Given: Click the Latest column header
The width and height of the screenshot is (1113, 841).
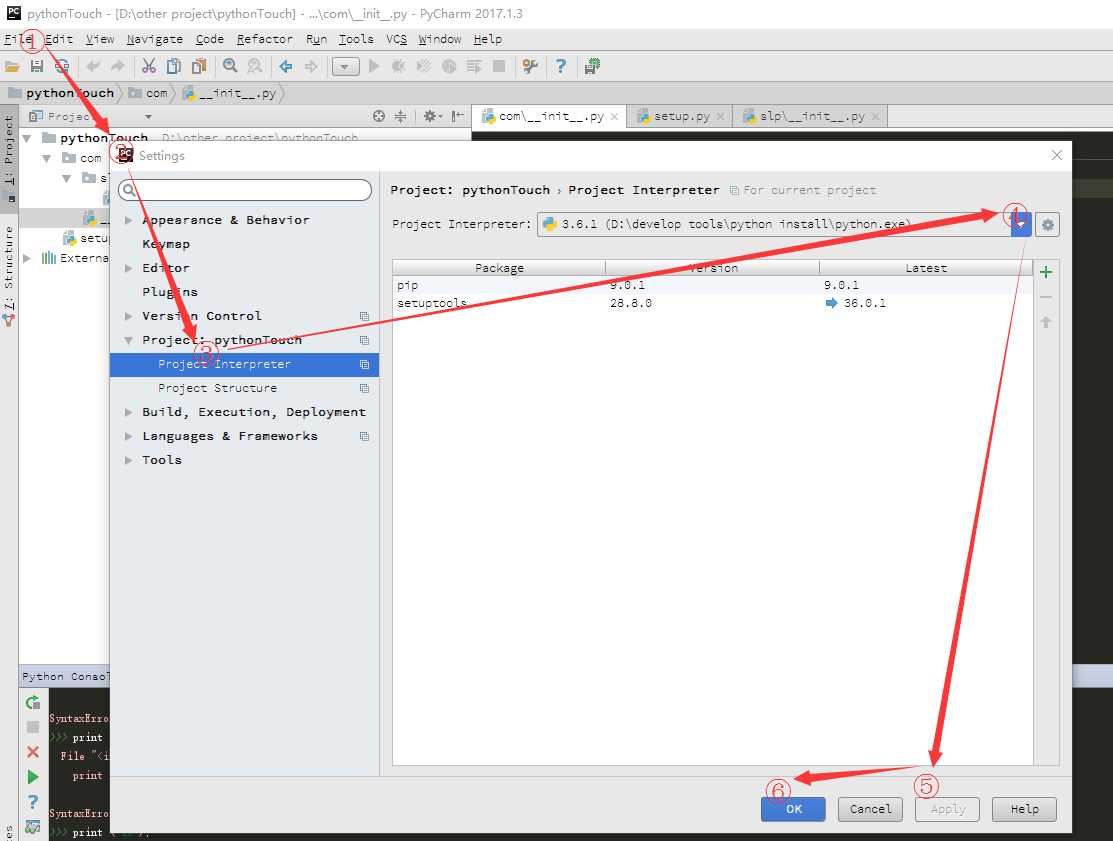Looking at the screenshot, I should (x=926, y=268).
